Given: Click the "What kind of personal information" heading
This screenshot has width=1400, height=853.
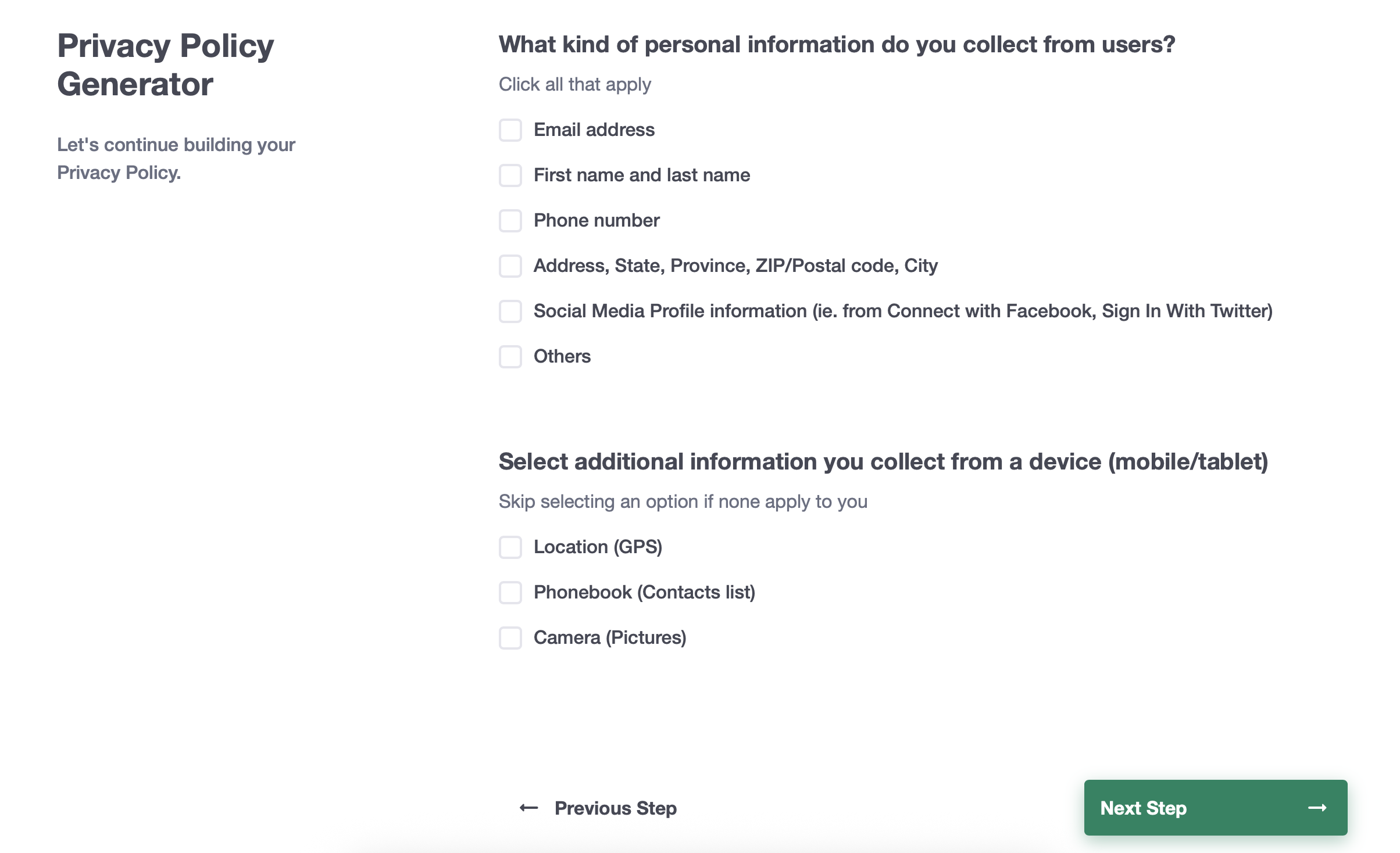Looking at the screenshot, I should click(837, 45).
